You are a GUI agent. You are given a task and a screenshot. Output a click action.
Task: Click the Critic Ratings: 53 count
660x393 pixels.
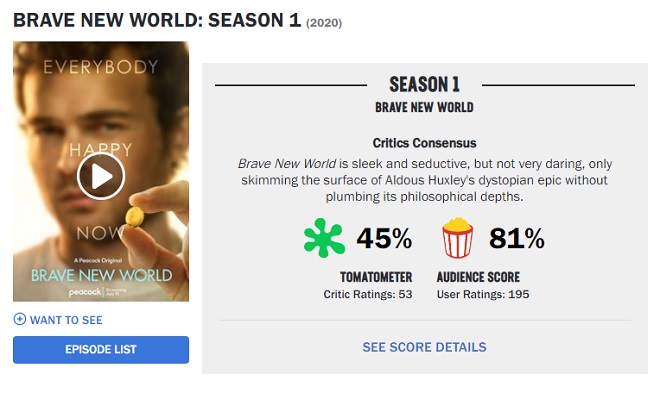click(x=367, y=294)
